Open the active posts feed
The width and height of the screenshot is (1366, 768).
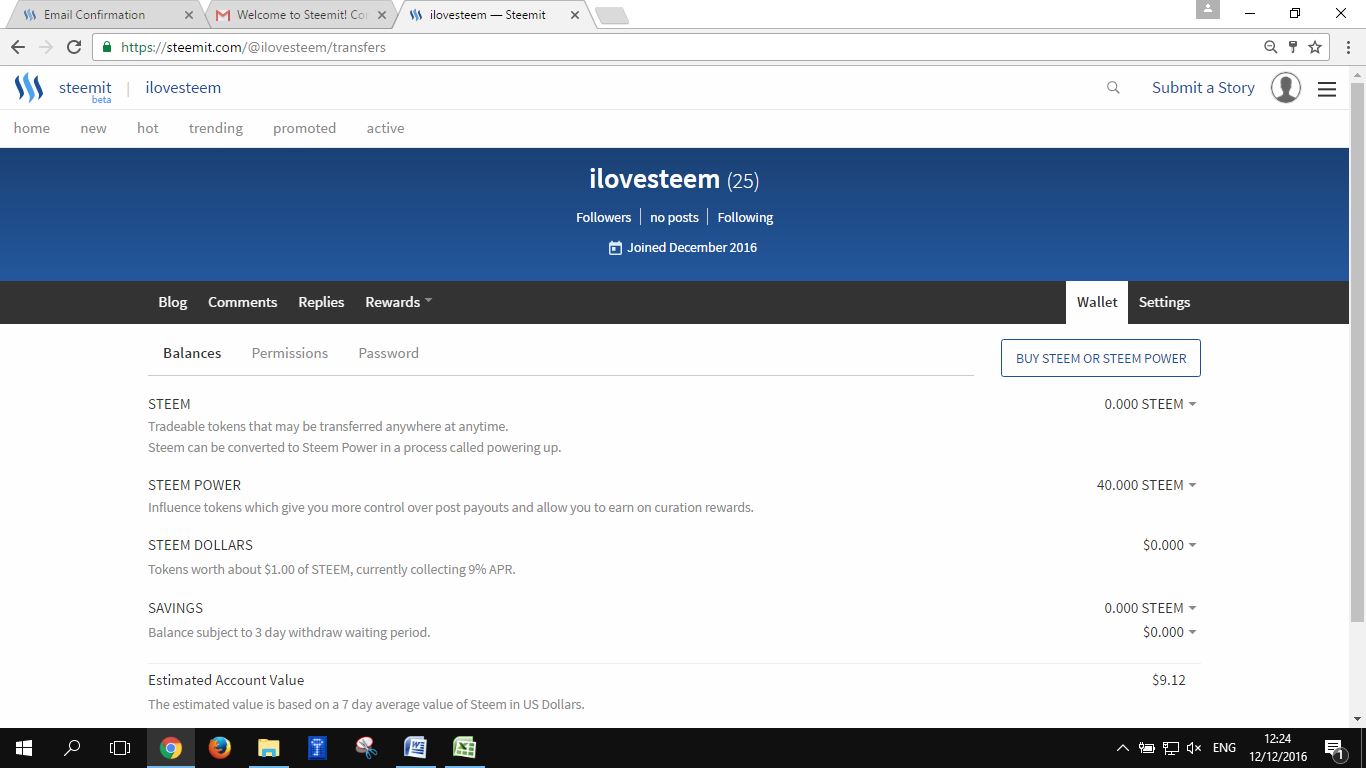click(385, 128)
